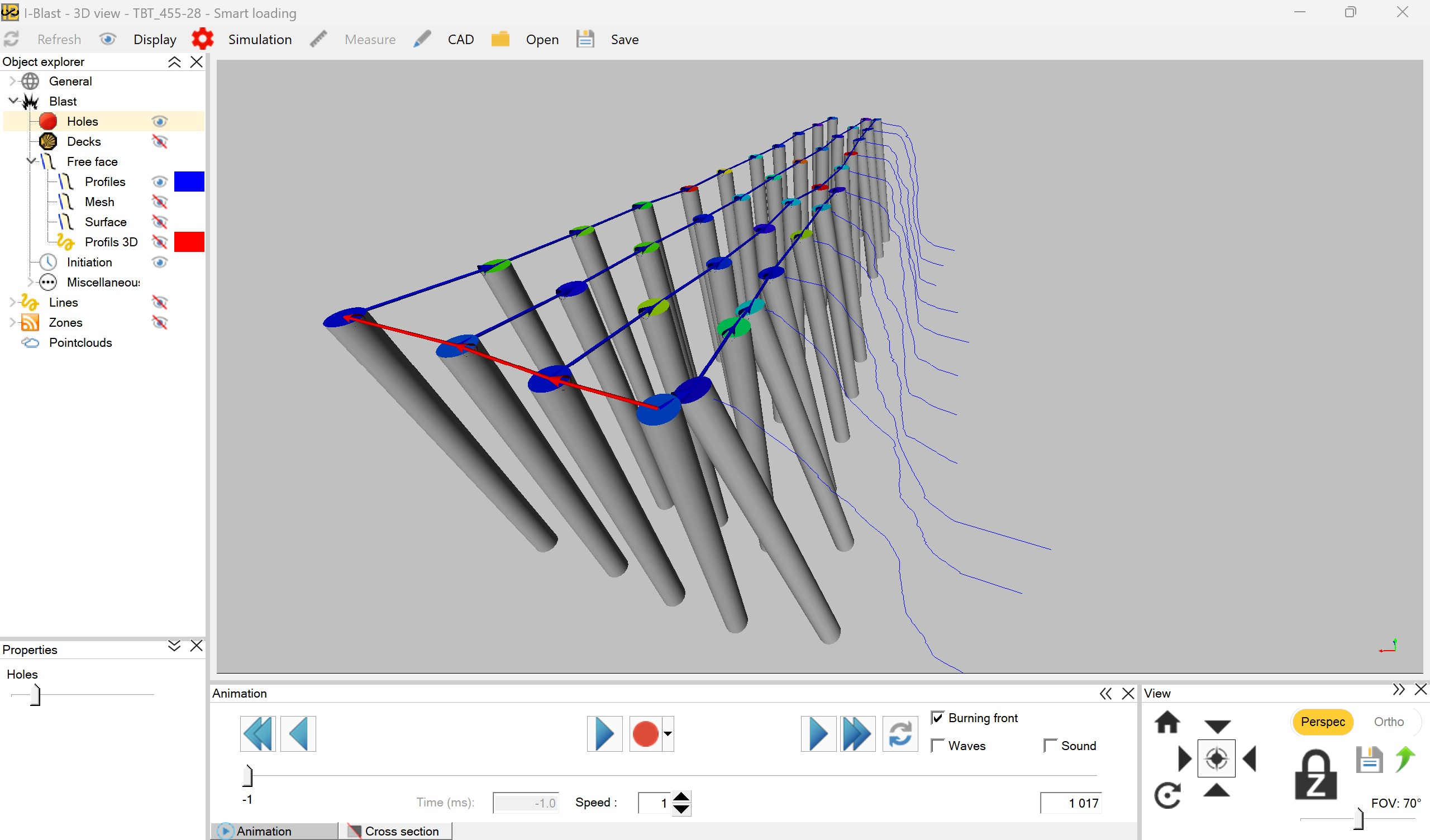
Task: Select the Ortho view button
Action: [1389, 722]
